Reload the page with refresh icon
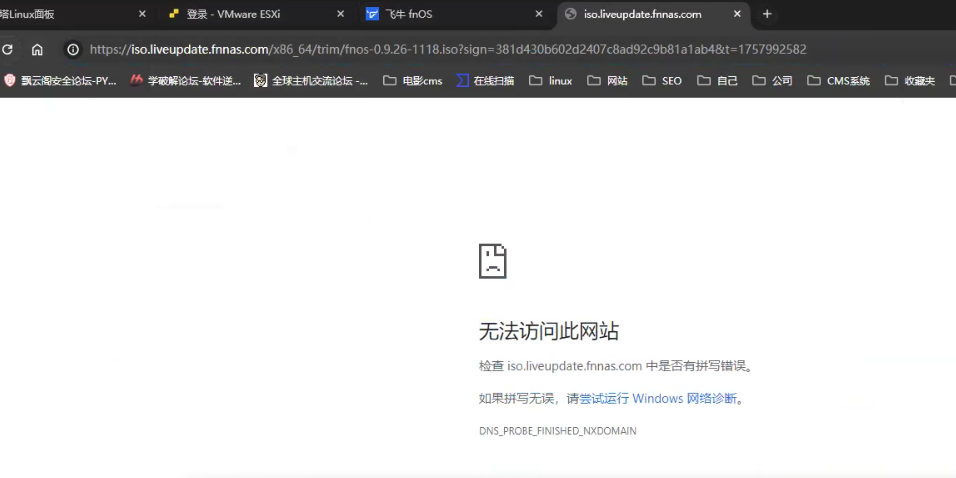 click(x=7, y=50)
